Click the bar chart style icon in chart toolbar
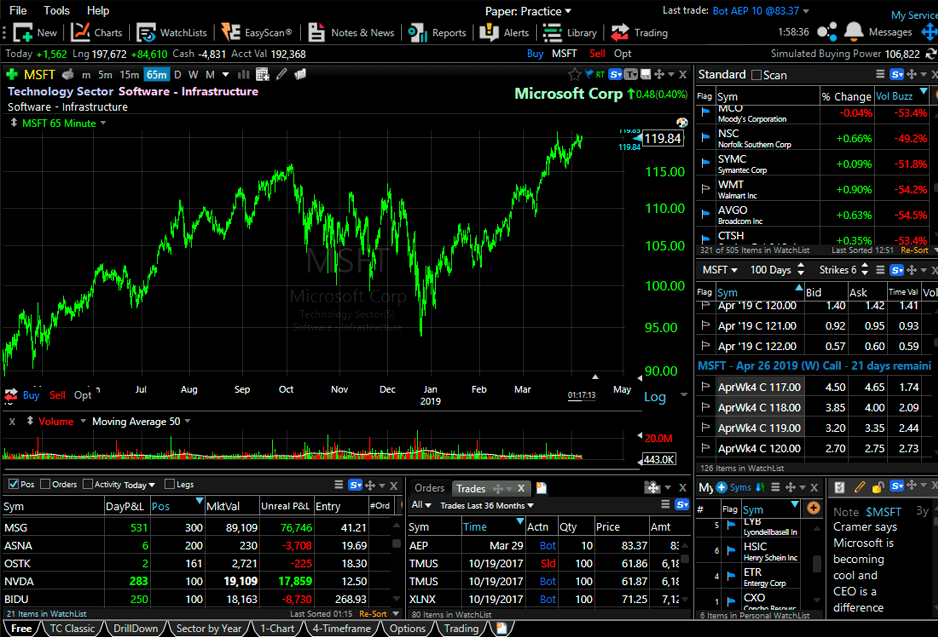 243,75
